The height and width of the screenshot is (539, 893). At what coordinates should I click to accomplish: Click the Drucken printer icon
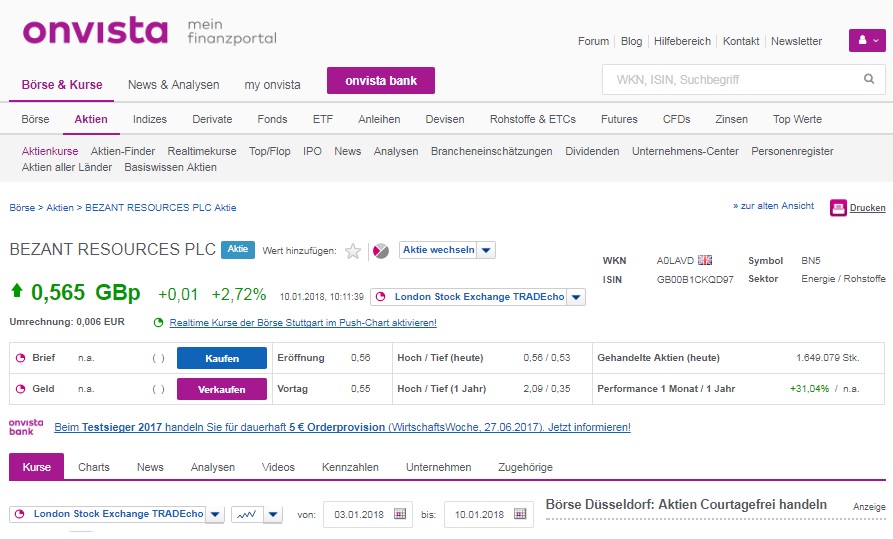point(838,208)
